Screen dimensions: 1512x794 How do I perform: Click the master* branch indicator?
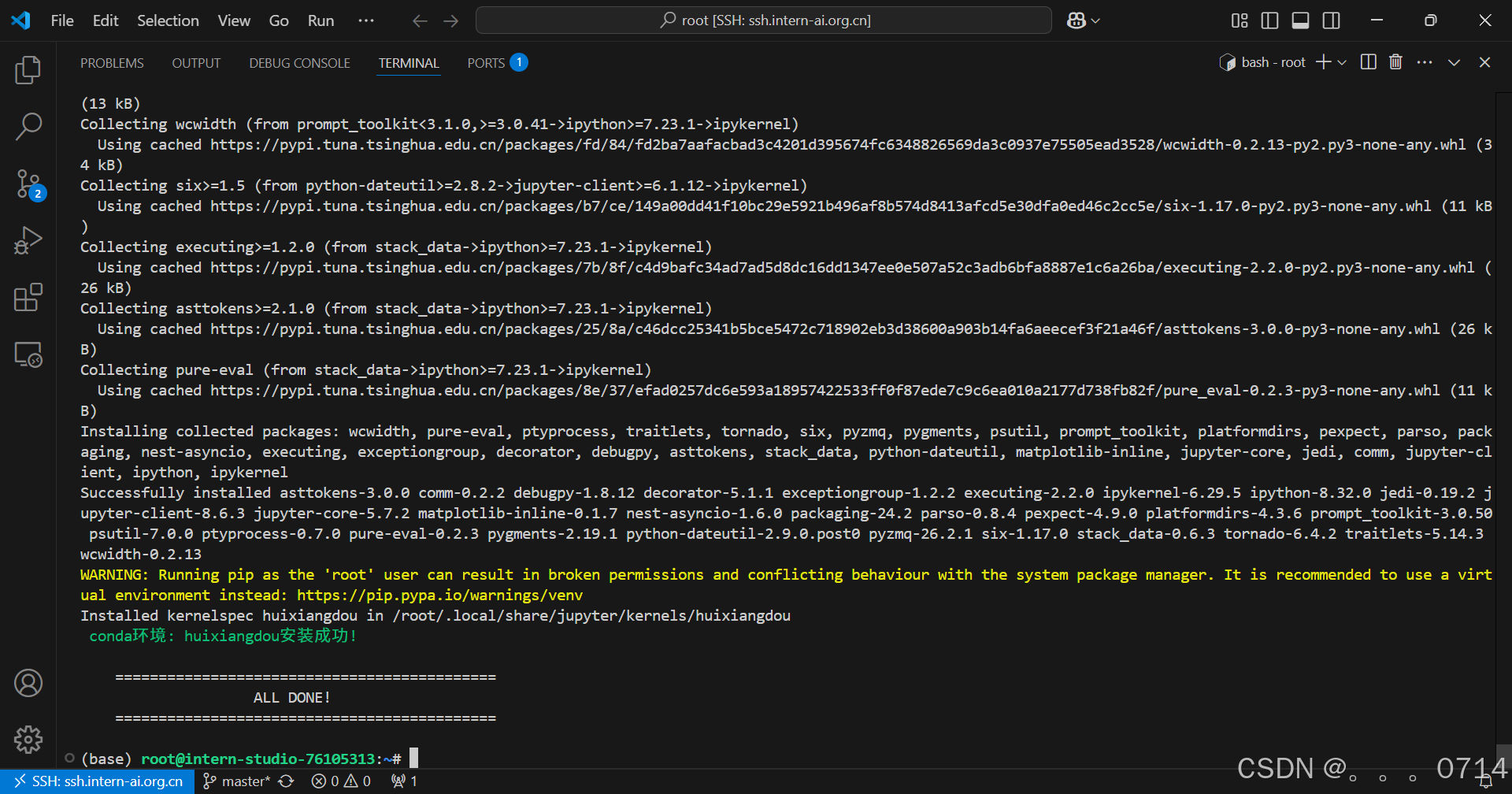(x=236, y=781)
